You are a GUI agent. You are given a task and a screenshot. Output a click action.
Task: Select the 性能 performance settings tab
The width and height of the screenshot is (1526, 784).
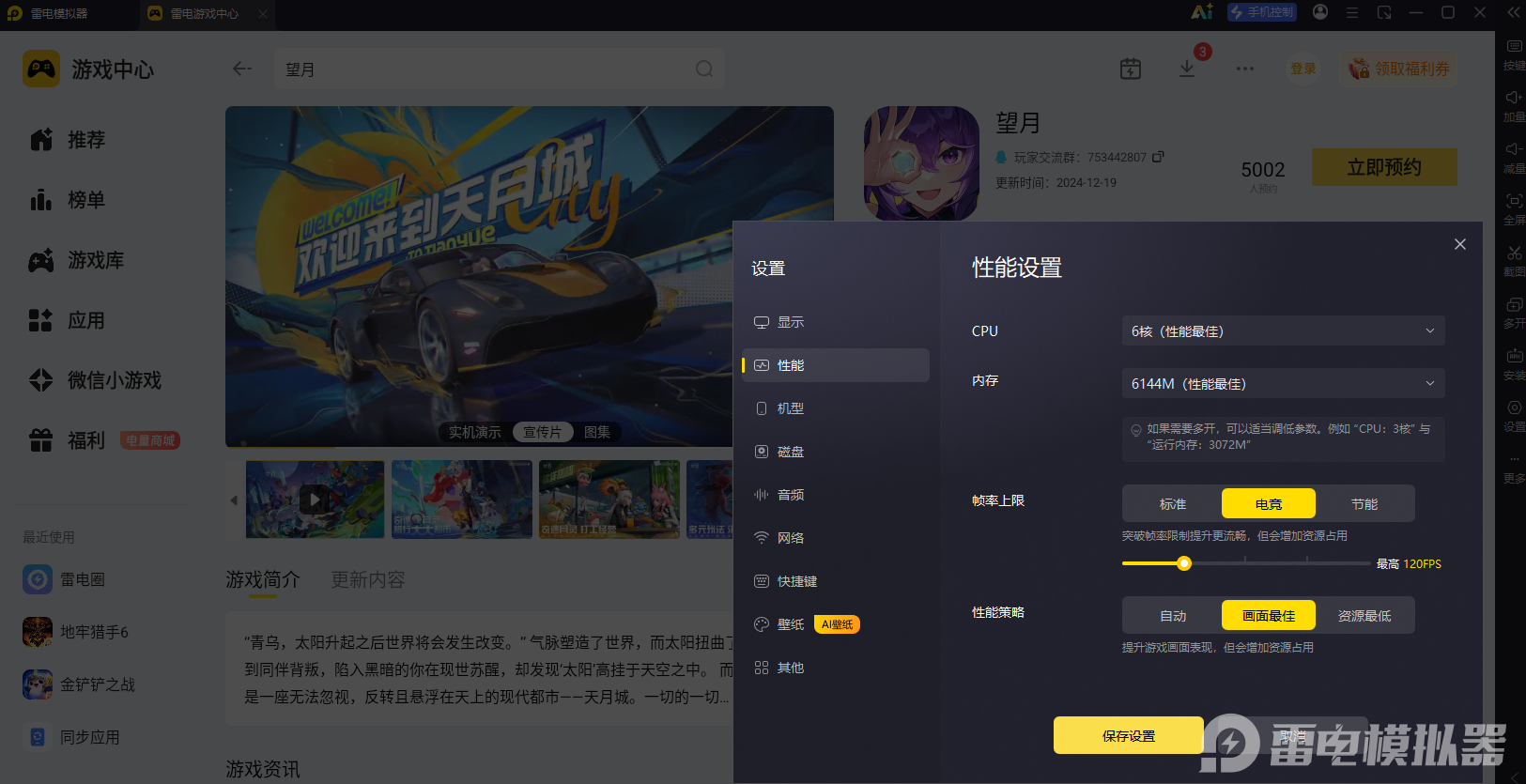click(836, 365)
